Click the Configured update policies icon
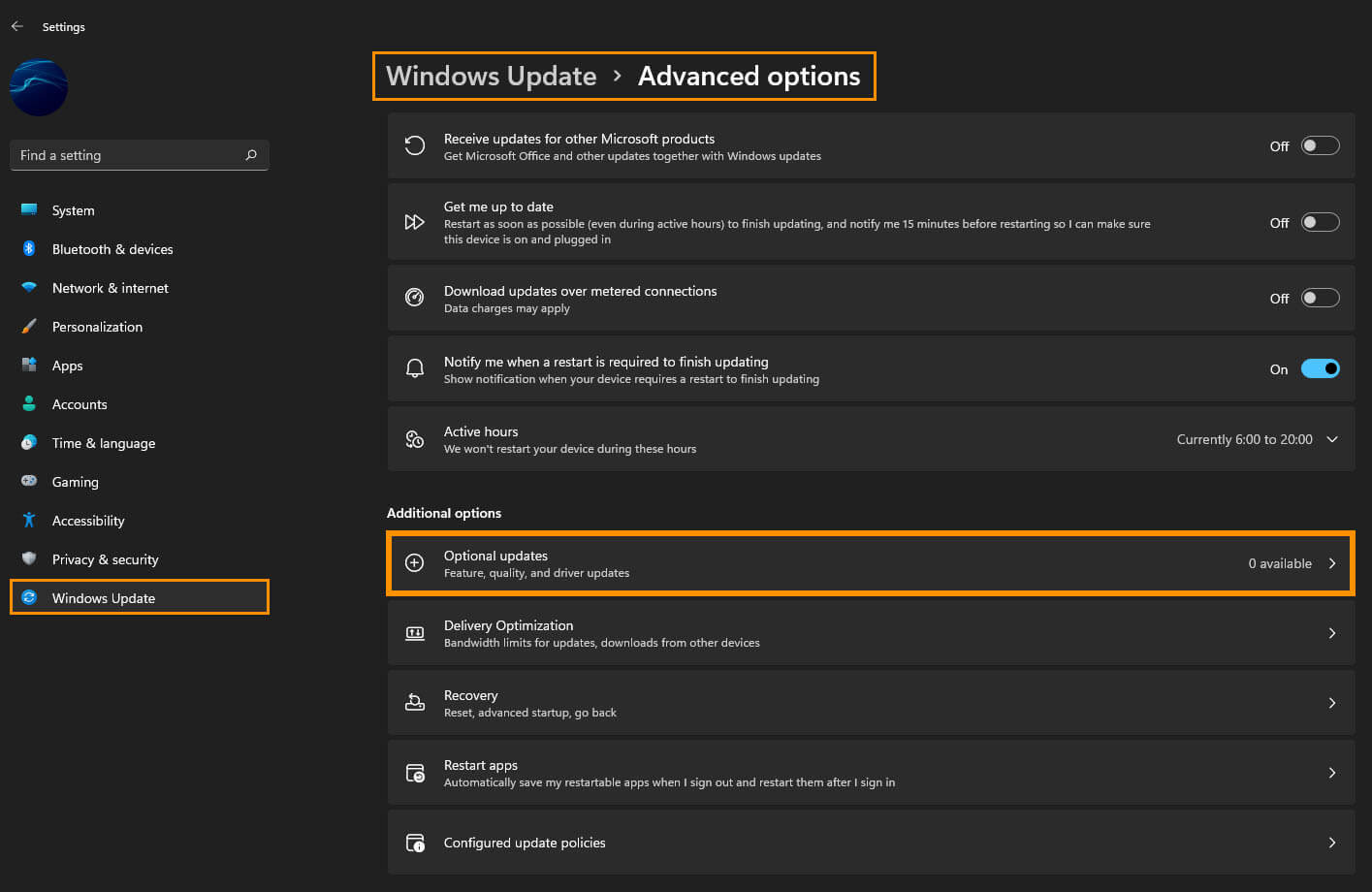The height and width of the screenshot is (892, 1372). [x=414, y=843]
